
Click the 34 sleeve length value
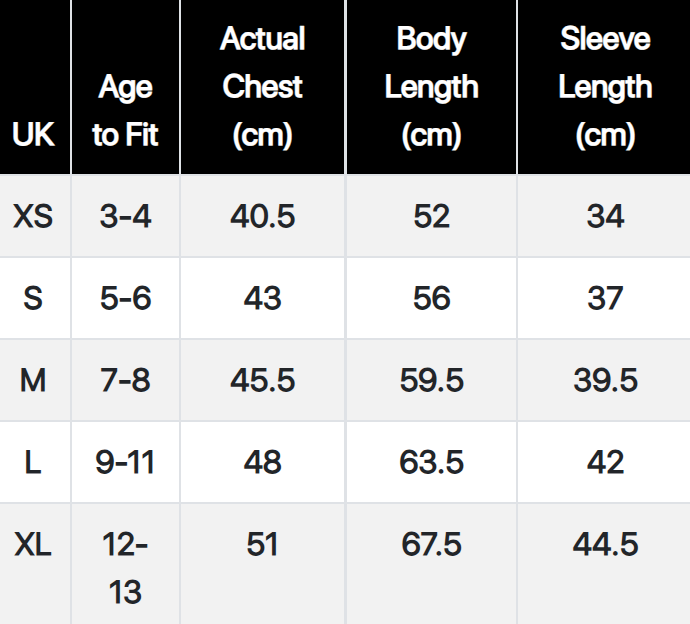point(604,216)
